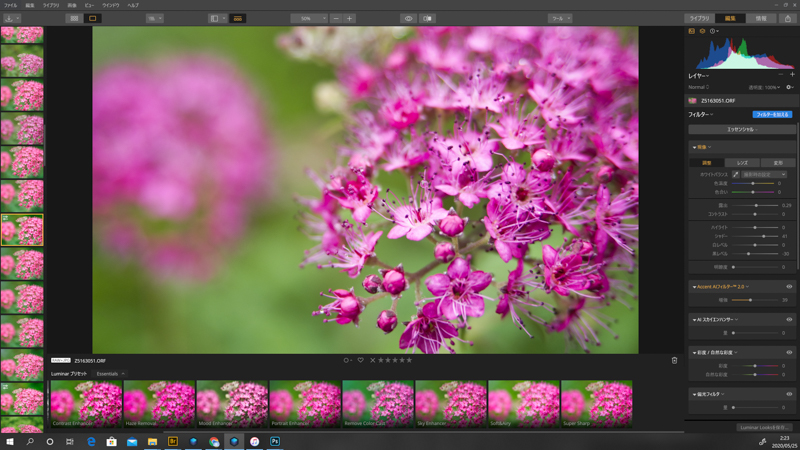Switch to the Lens tab
Viewport: 800px width, 450px height.
[x=742, y=163]
